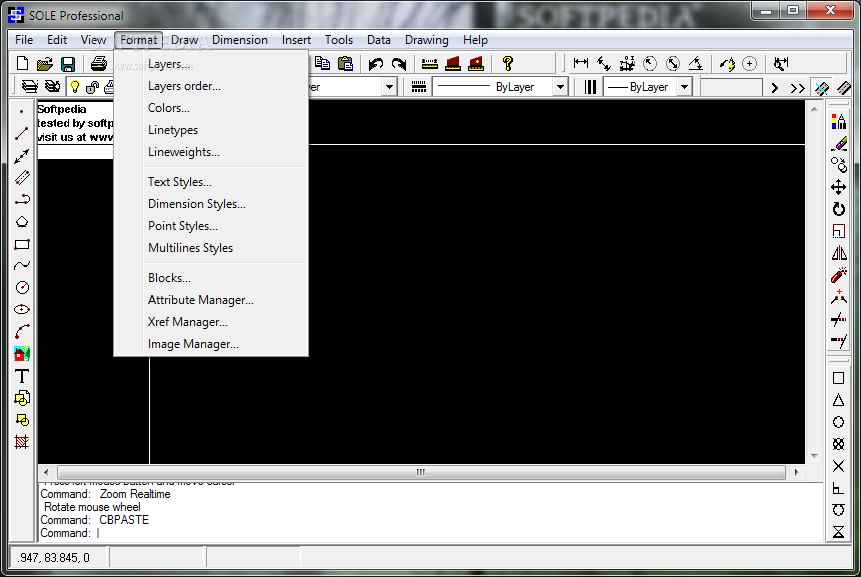Open the color properties icon on right toolbar
This screenshot has height=577, width=861.
(x=838, y=121)
